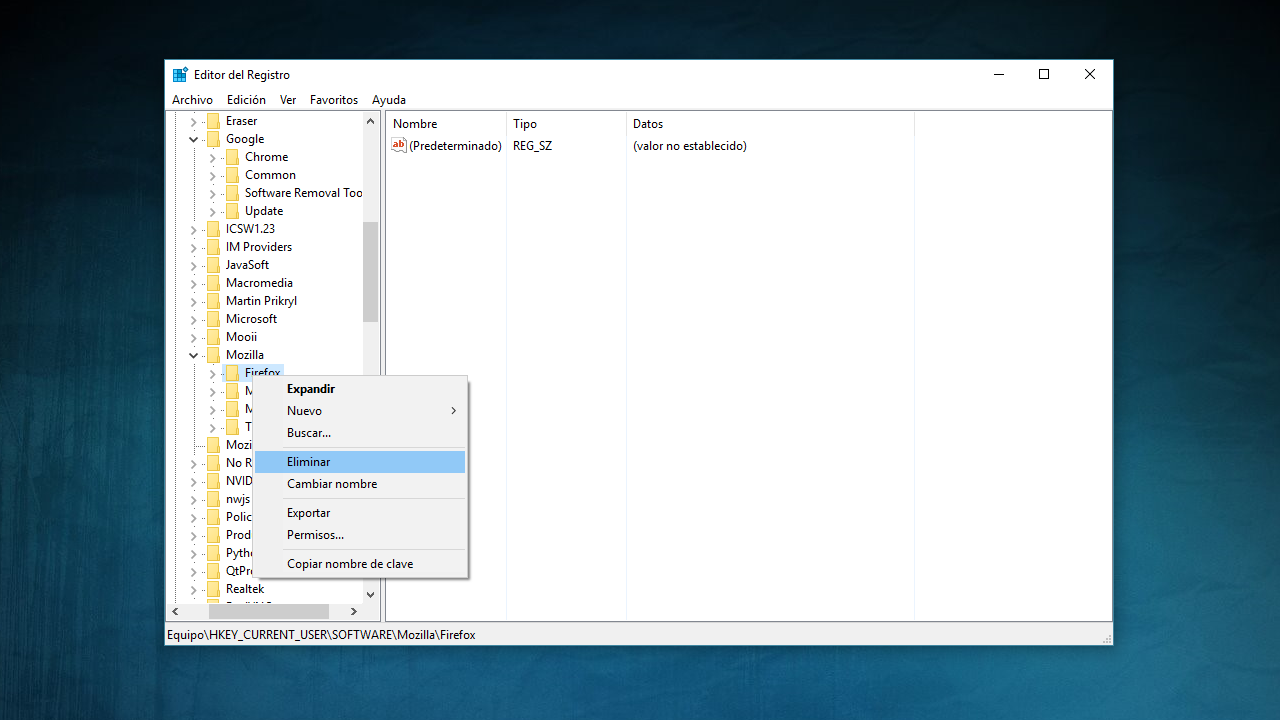Click Copiar nombre de clave
Viewport: 1280px width, 720px height.
point(350,564)
